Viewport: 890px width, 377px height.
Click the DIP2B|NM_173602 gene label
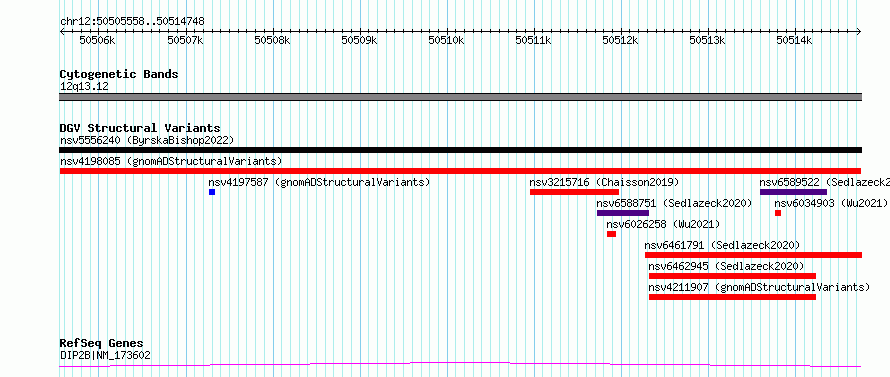tap(105, 356)
